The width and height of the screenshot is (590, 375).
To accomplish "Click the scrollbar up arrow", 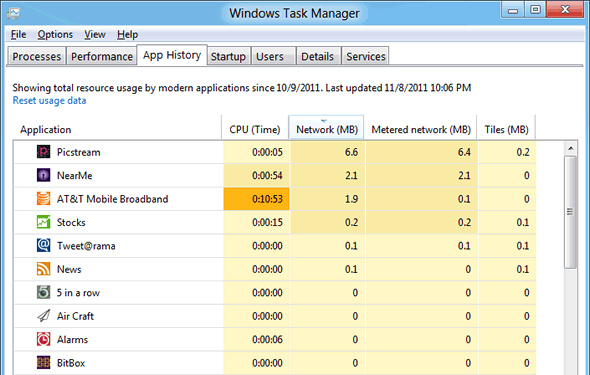I will [x=571, y=148].
